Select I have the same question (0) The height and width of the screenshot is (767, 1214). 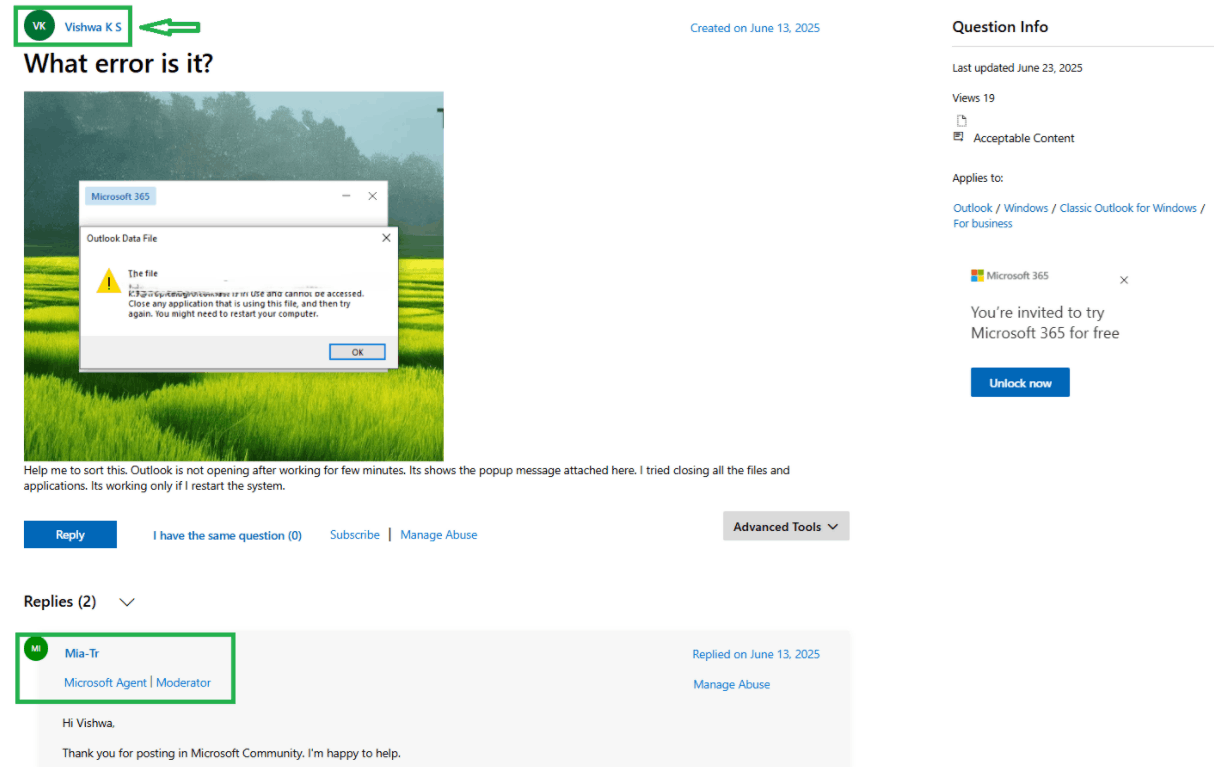pos(227,535)
